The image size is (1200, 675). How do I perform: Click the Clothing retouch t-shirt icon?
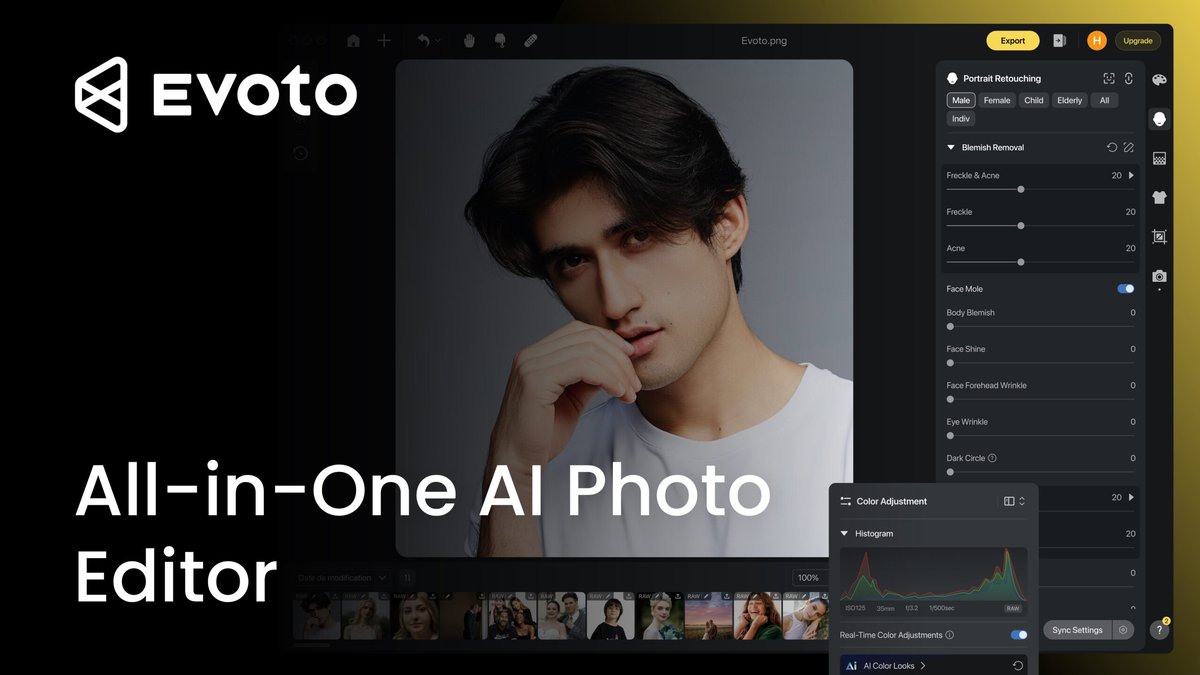click(1158, 197)
